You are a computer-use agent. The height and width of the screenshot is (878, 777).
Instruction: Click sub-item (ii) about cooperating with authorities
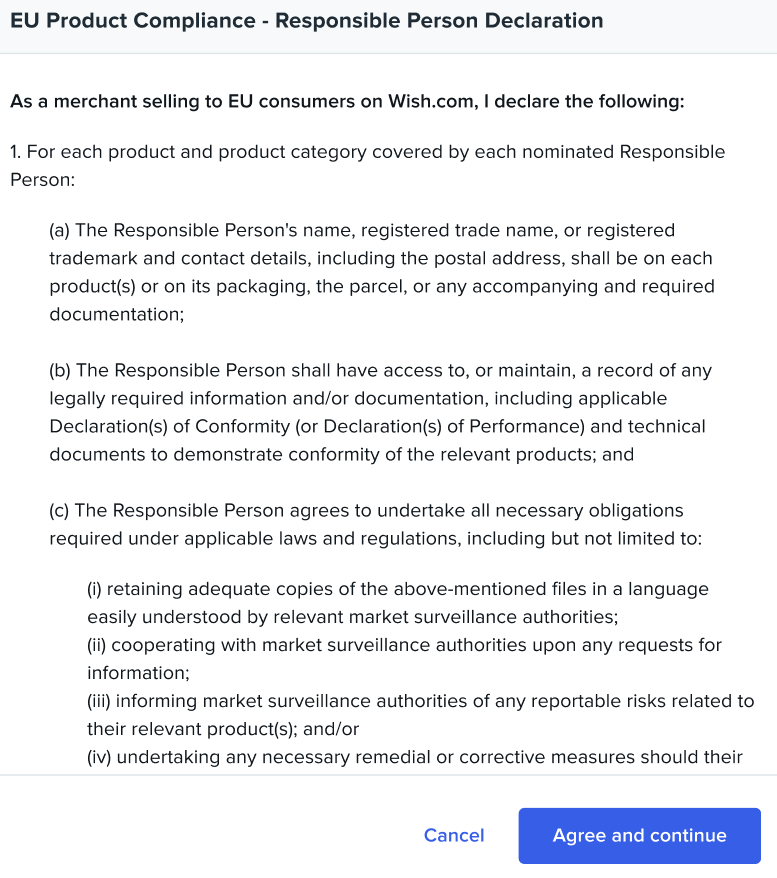tap(404, 645)
